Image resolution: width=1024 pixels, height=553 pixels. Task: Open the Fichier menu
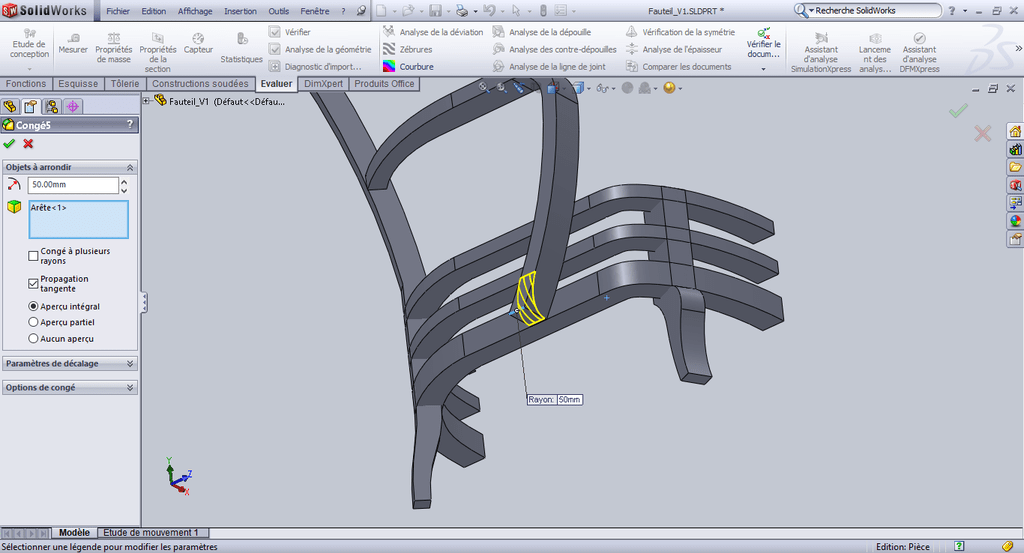click(118, 11)
